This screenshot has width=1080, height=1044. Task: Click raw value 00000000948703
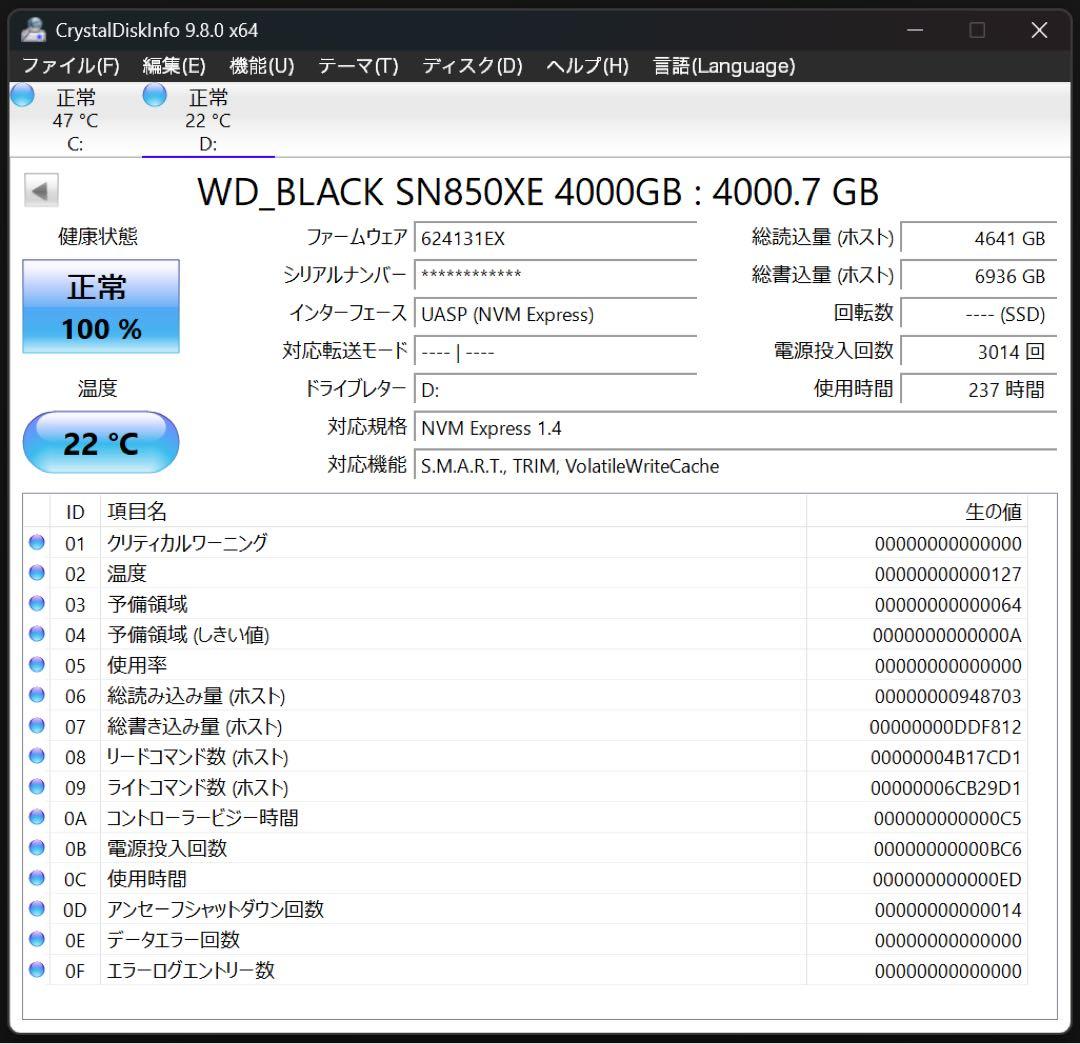tap(948, 696)
